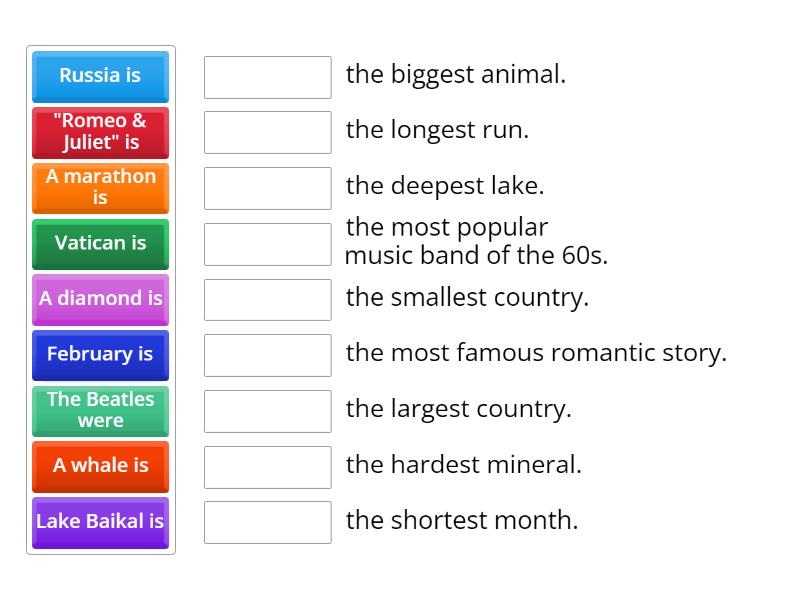This screenshot has width=800, height=600.
Task: Click the answer box beside "the biggest animal"
Action: 267,77
